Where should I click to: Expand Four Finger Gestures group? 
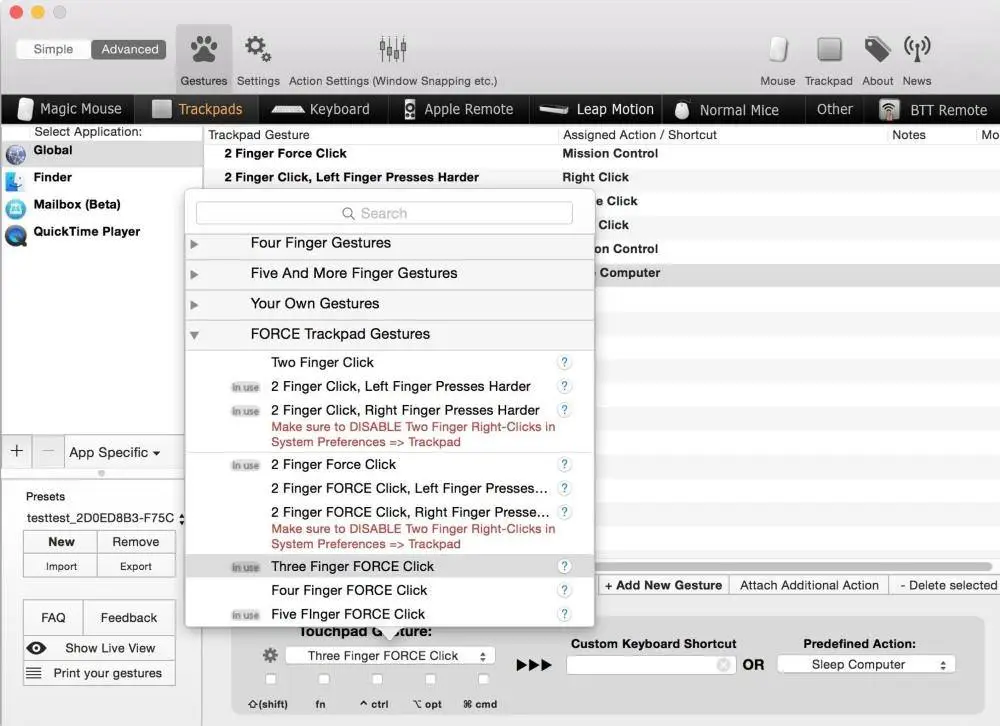(195, 244)
